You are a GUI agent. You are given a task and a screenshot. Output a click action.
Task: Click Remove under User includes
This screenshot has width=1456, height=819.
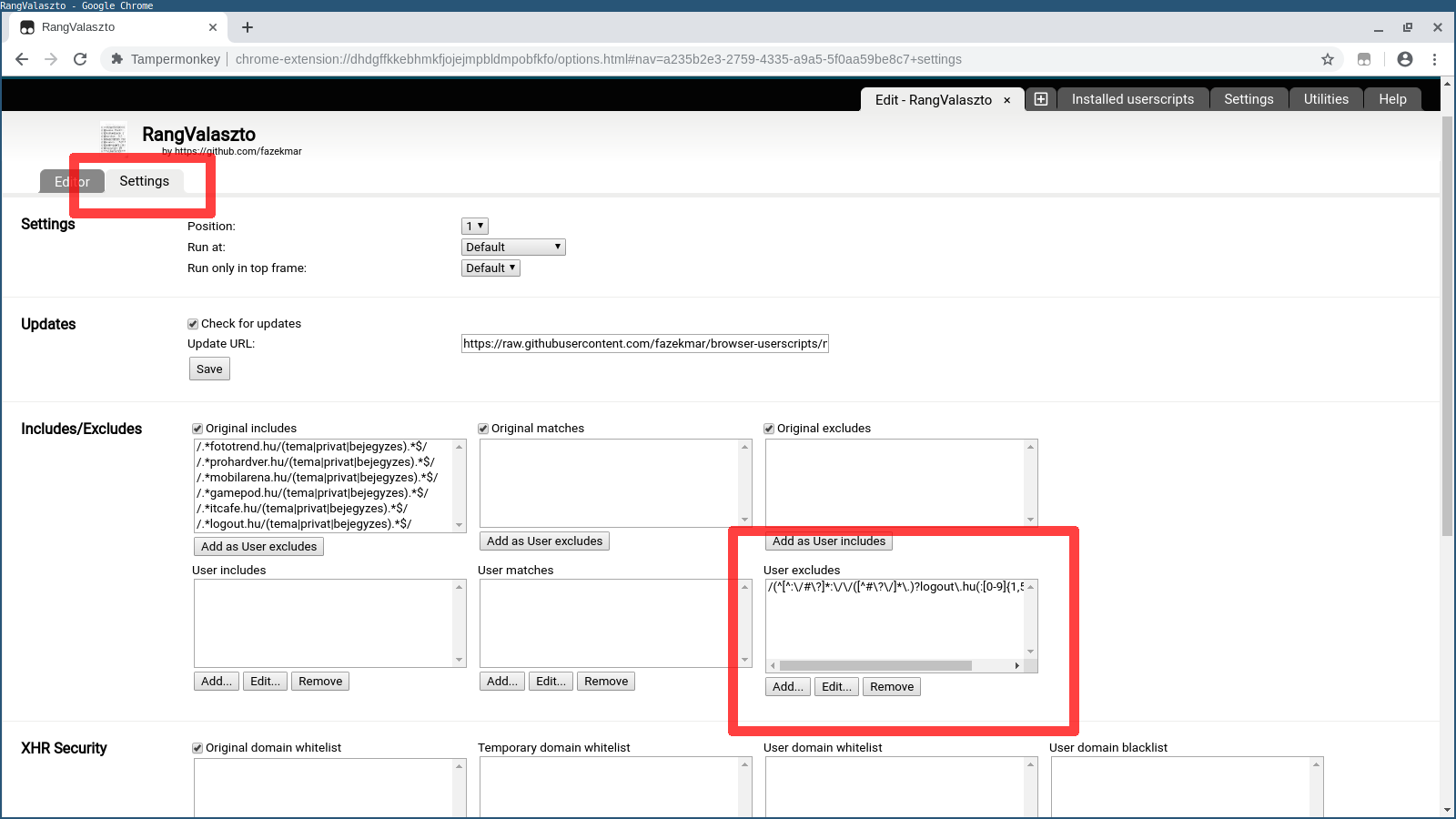coord(320,681)
